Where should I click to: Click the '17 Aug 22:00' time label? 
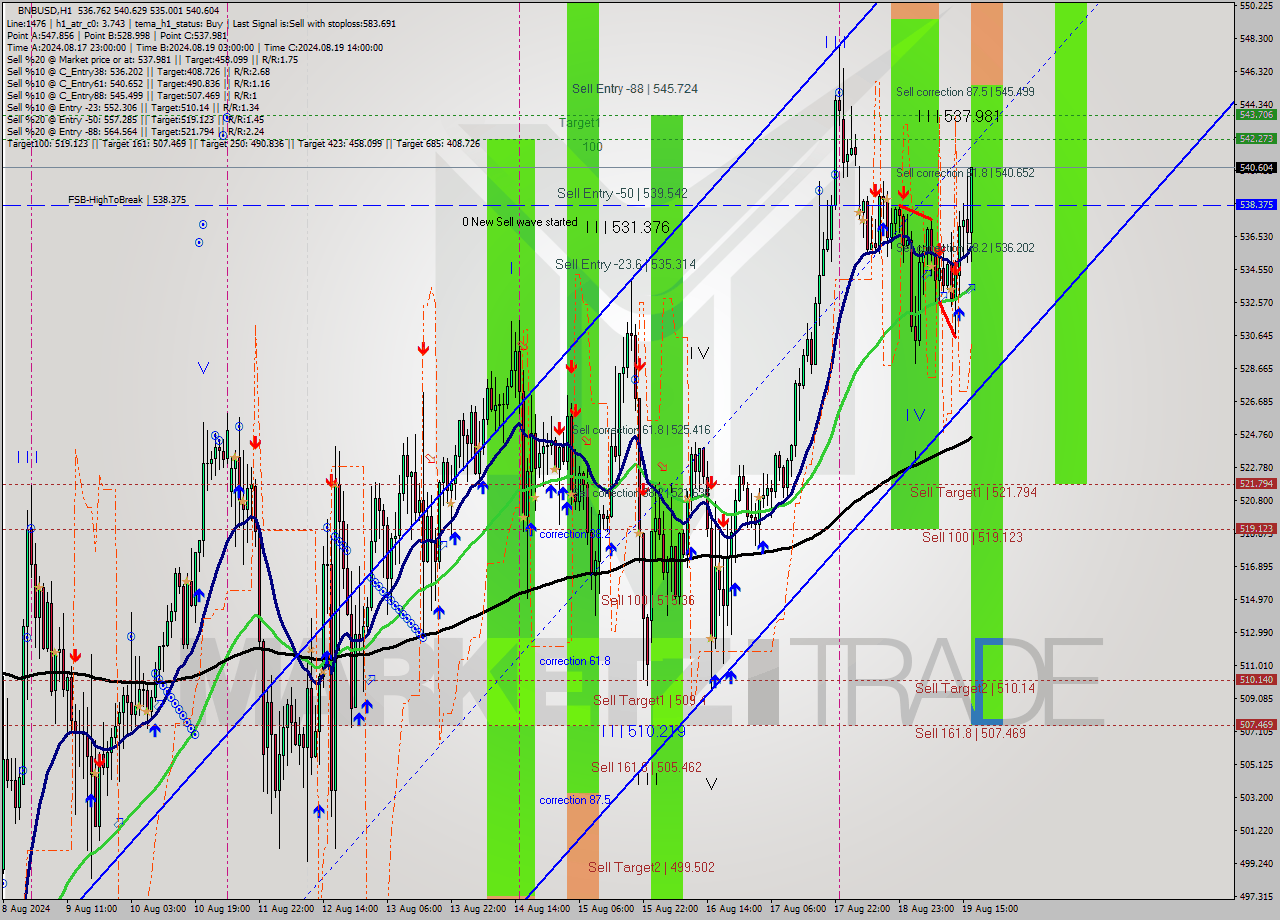[x=860, y=909]
